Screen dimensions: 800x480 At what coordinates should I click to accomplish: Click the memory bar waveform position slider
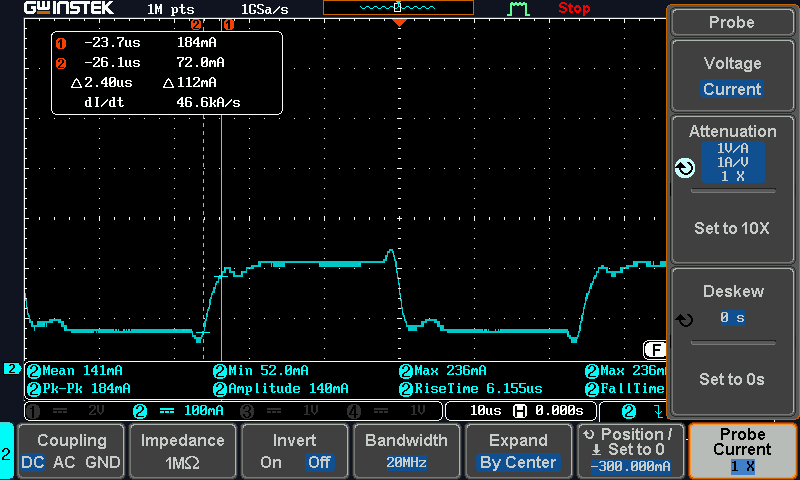coord(397,8)
